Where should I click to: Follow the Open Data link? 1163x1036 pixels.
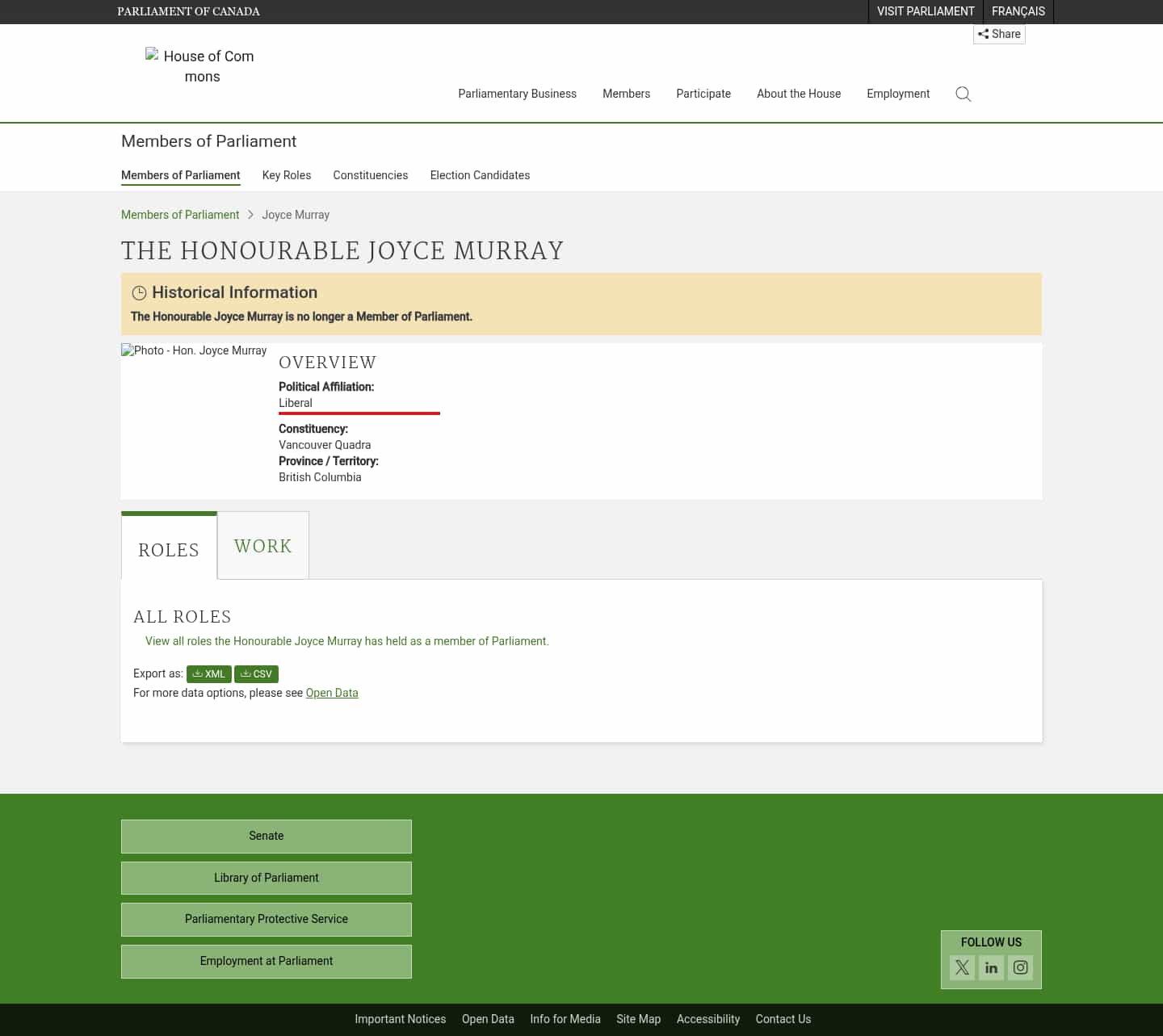pyautogui.click(x=331, y=692)
